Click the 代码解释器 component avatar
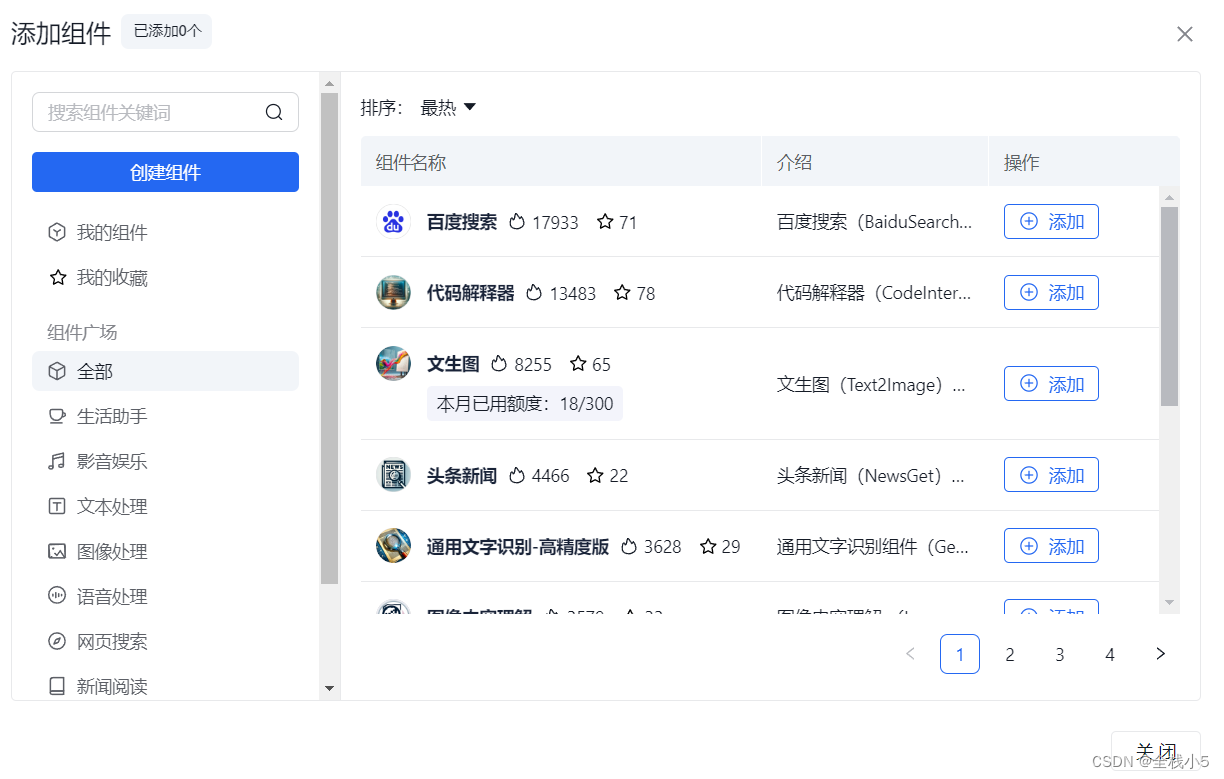 click(393, 293)
